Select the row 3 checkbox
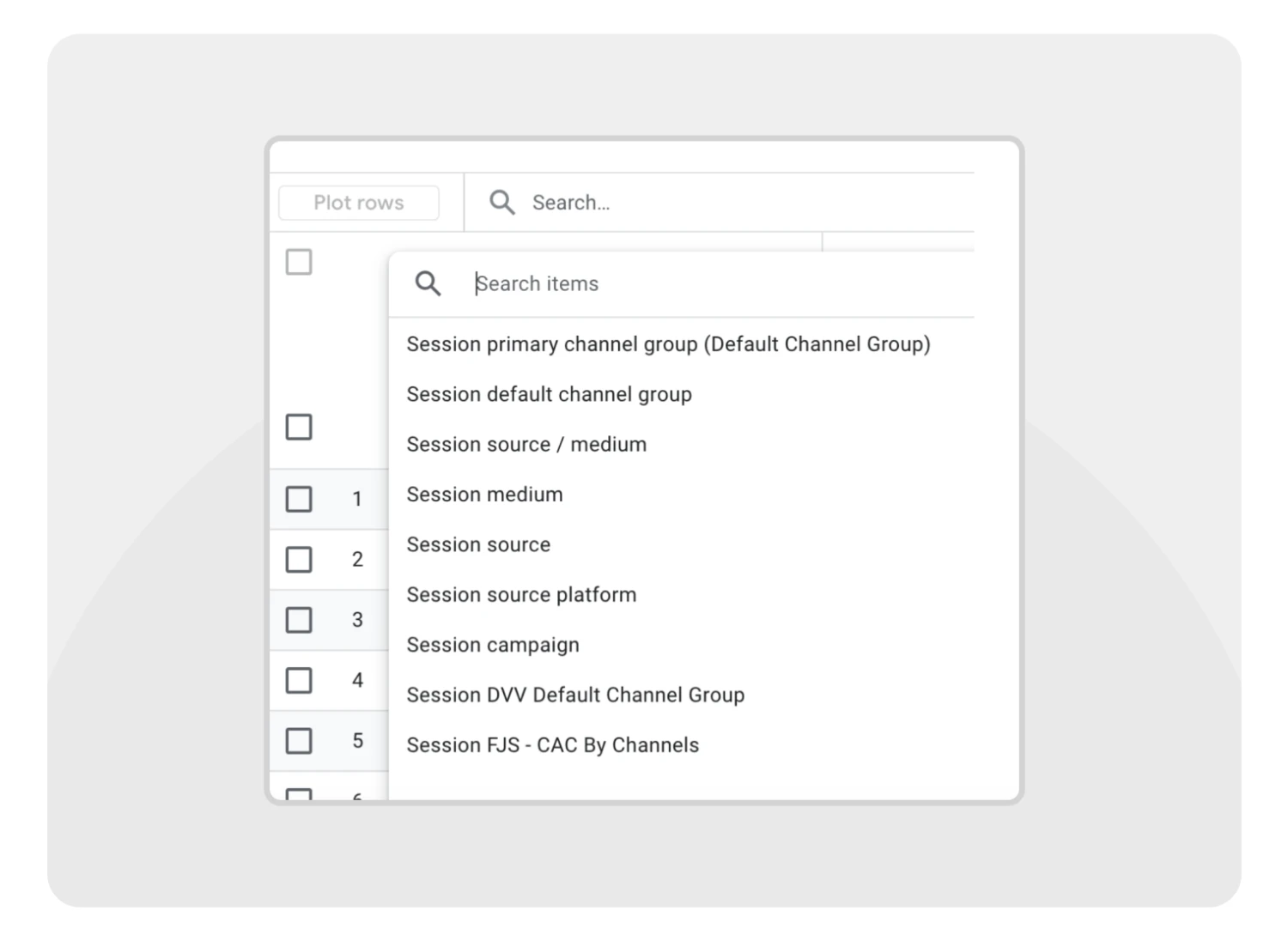The width and height of the screenshot is (1288, 941). (299, 620)
